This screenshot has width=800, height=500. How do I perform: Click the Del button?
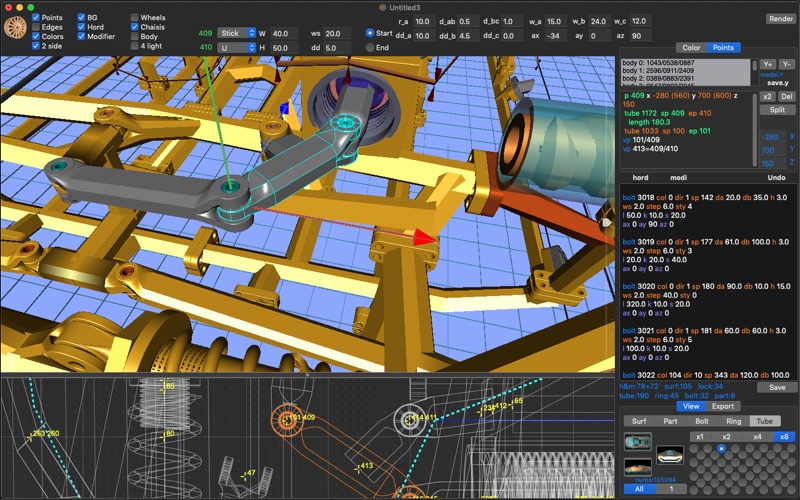point(787,96)
